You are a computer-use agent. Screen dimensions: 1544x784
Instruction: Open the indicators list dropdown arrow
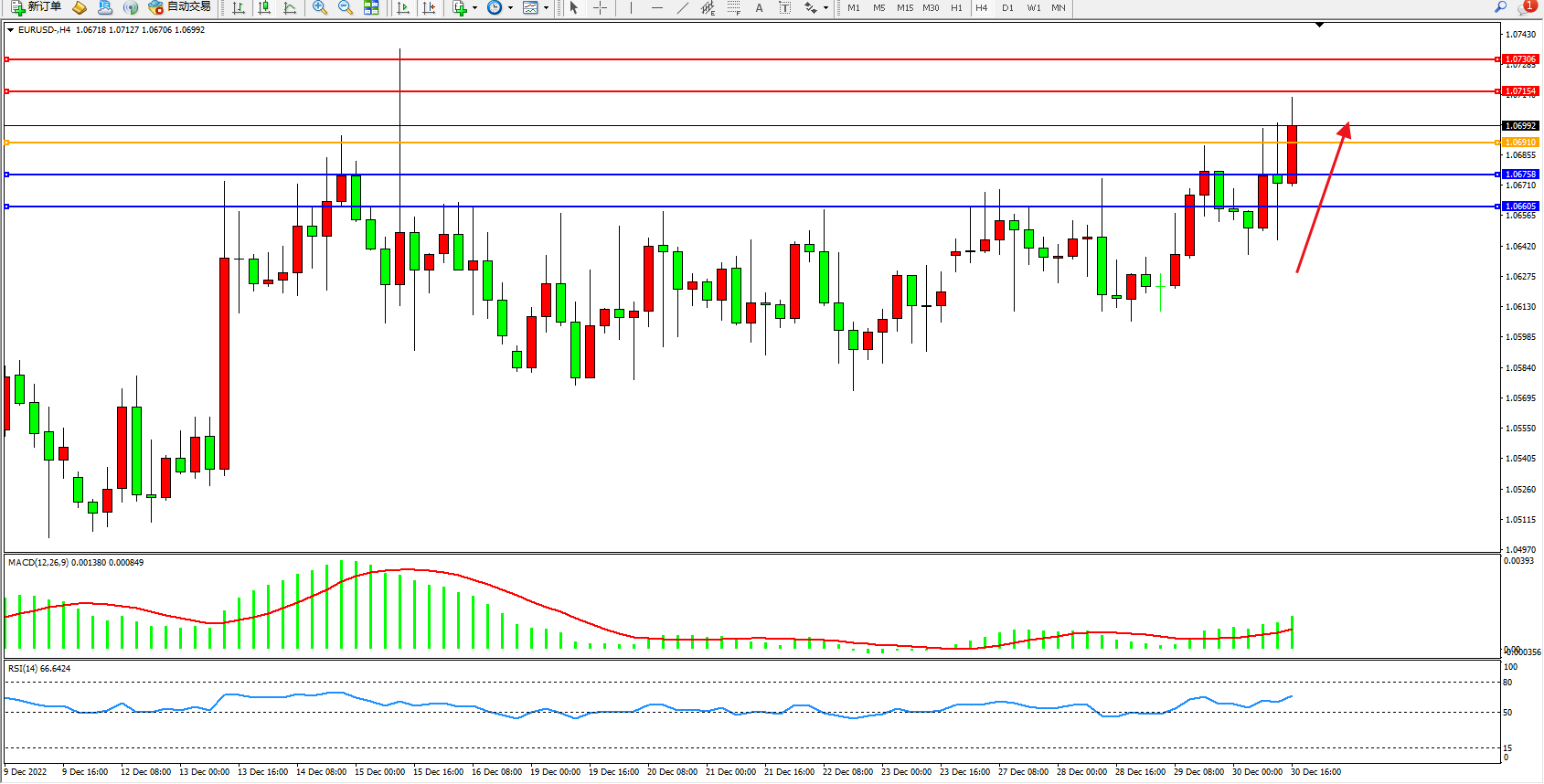[x=474, y=8]
